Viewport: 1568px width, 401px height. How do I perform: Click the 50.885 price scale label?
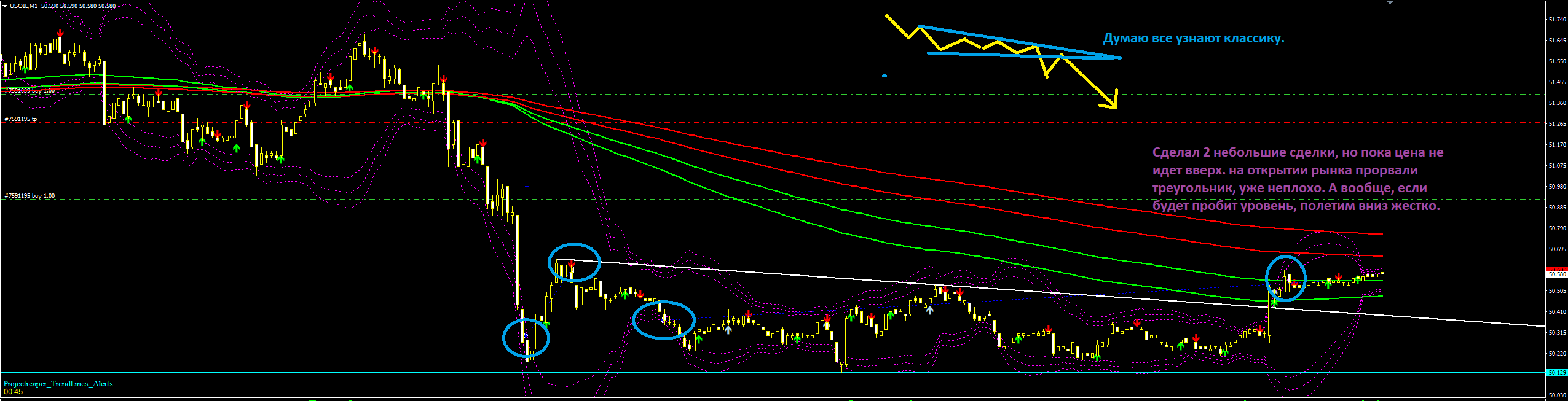point(1557,208)
